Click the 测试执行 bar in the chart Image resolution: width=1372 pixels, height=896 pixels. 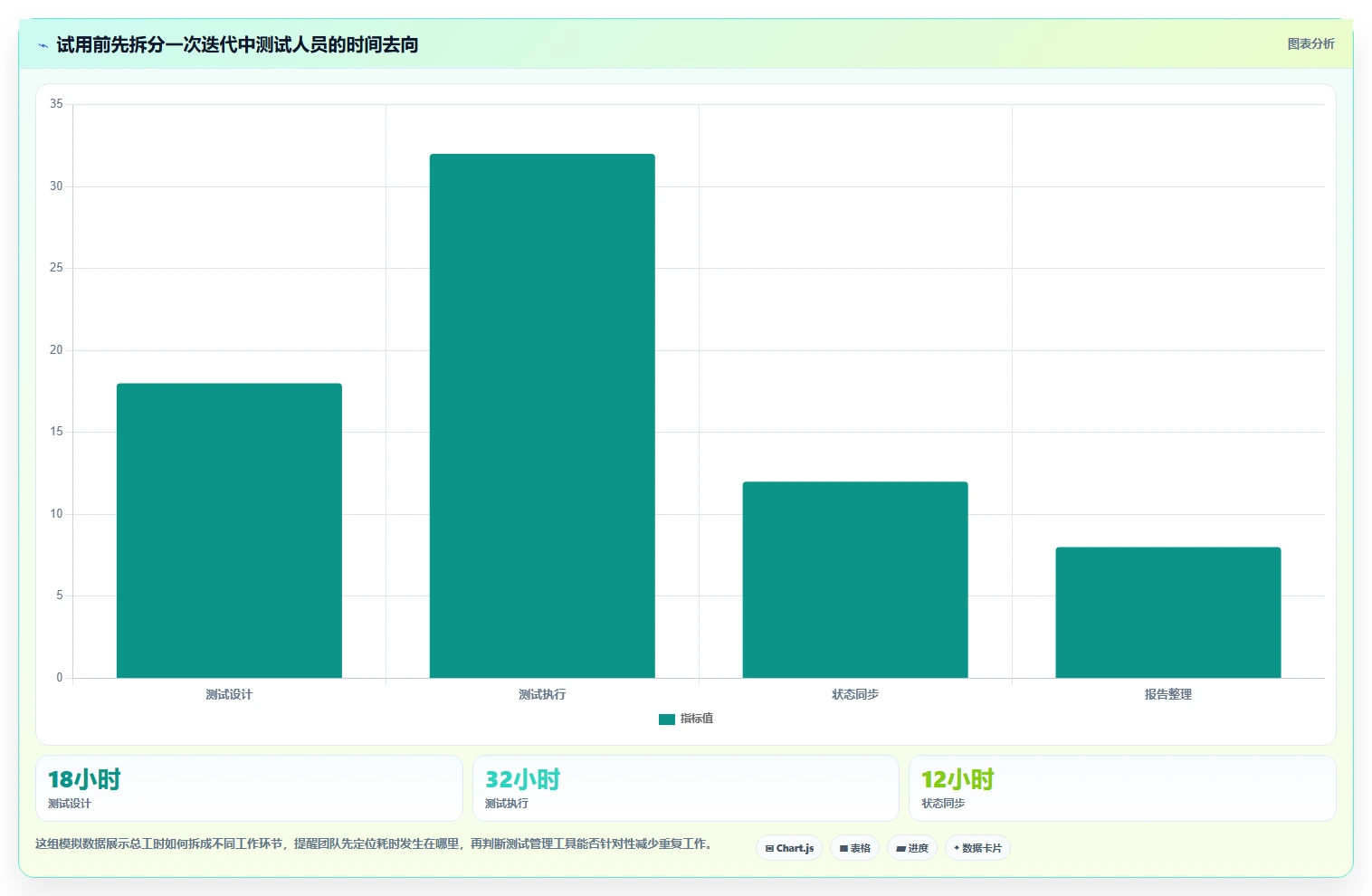click(542, 415)
